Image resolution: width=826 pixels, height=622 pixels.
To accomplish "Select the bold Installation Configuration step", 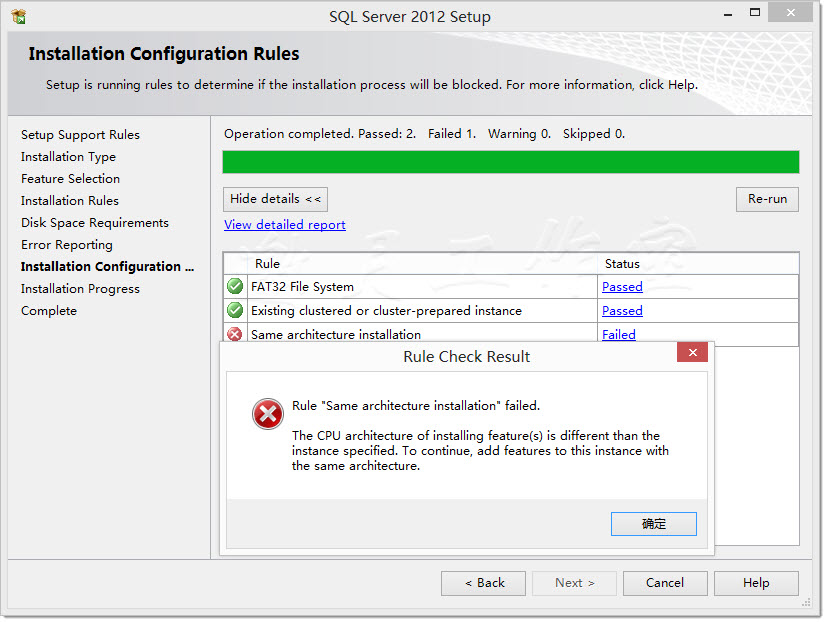I will [107, 266].
